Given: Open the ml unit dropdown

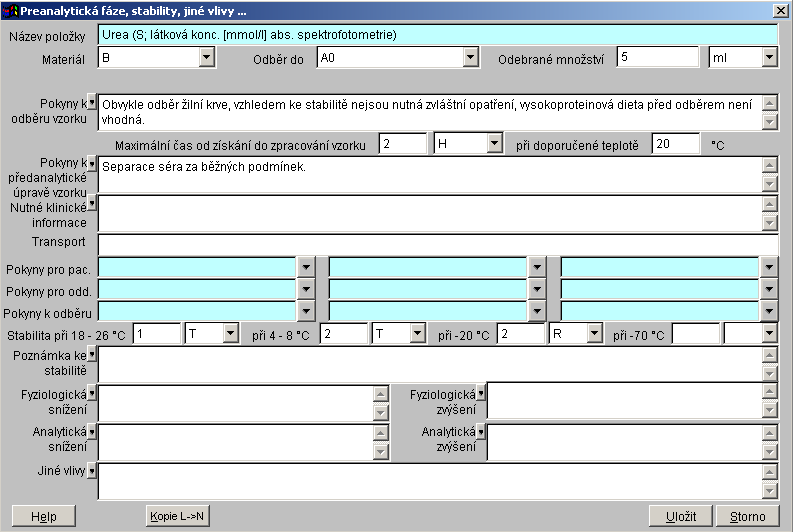Looking at the screenshot, I should pyautogui.click(x=768, y=57).
